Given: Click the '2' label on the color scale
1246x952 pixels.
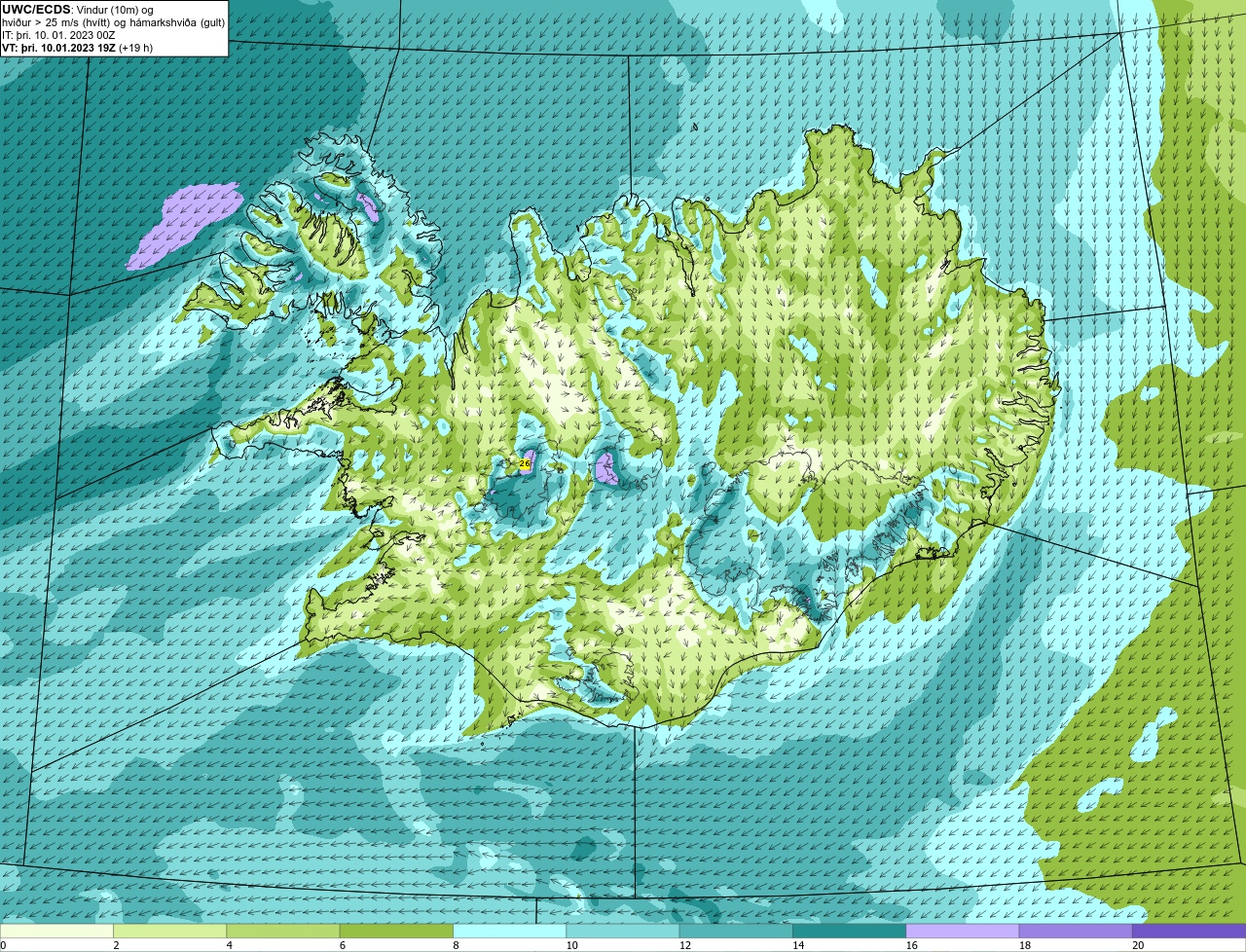Looking at the screenshot, I should click(116, 945).
